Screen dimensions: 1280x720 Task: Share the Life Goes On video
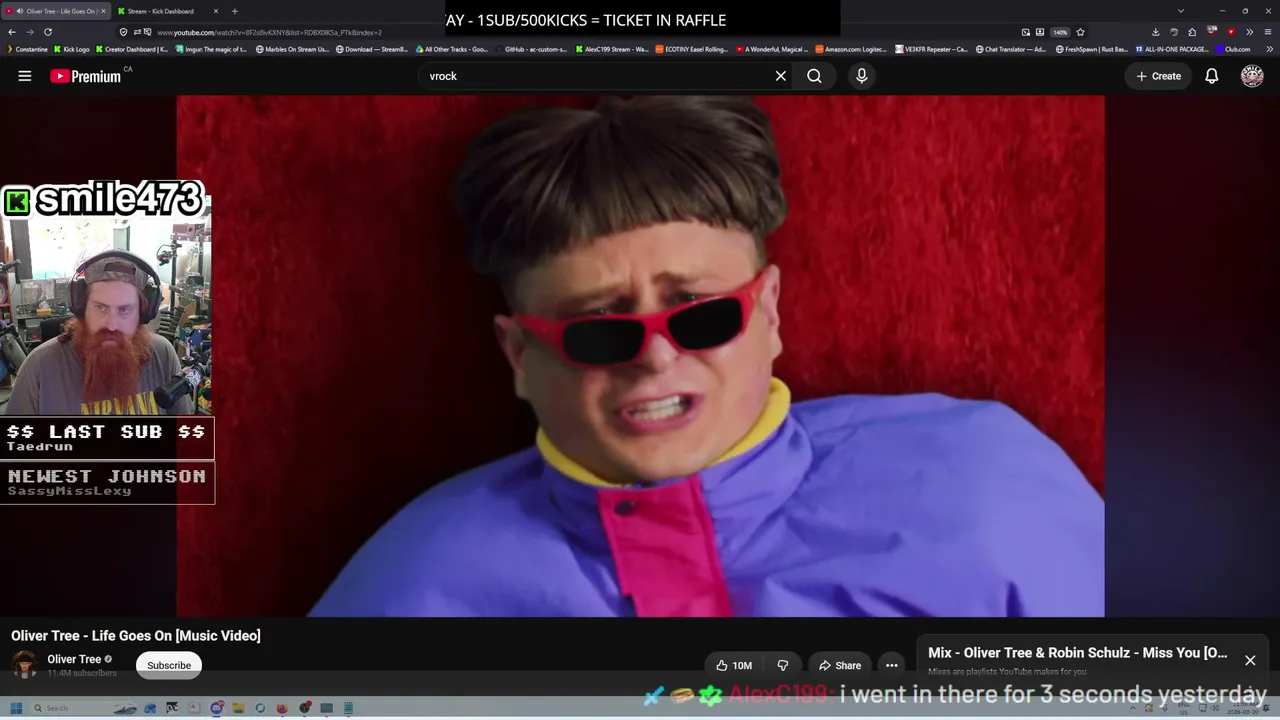[840, 665]
